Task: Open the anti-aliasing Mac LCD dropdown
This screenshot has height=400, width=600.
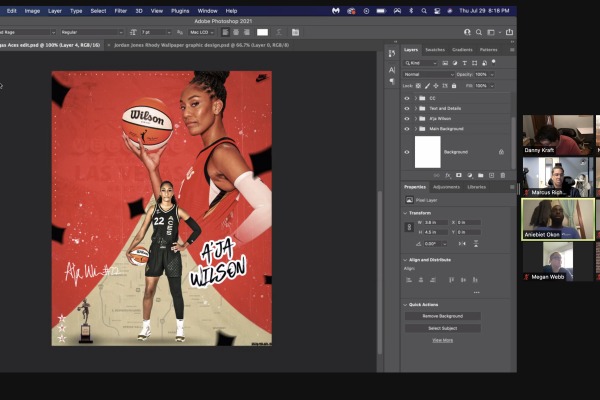Action: click(202, 32)
